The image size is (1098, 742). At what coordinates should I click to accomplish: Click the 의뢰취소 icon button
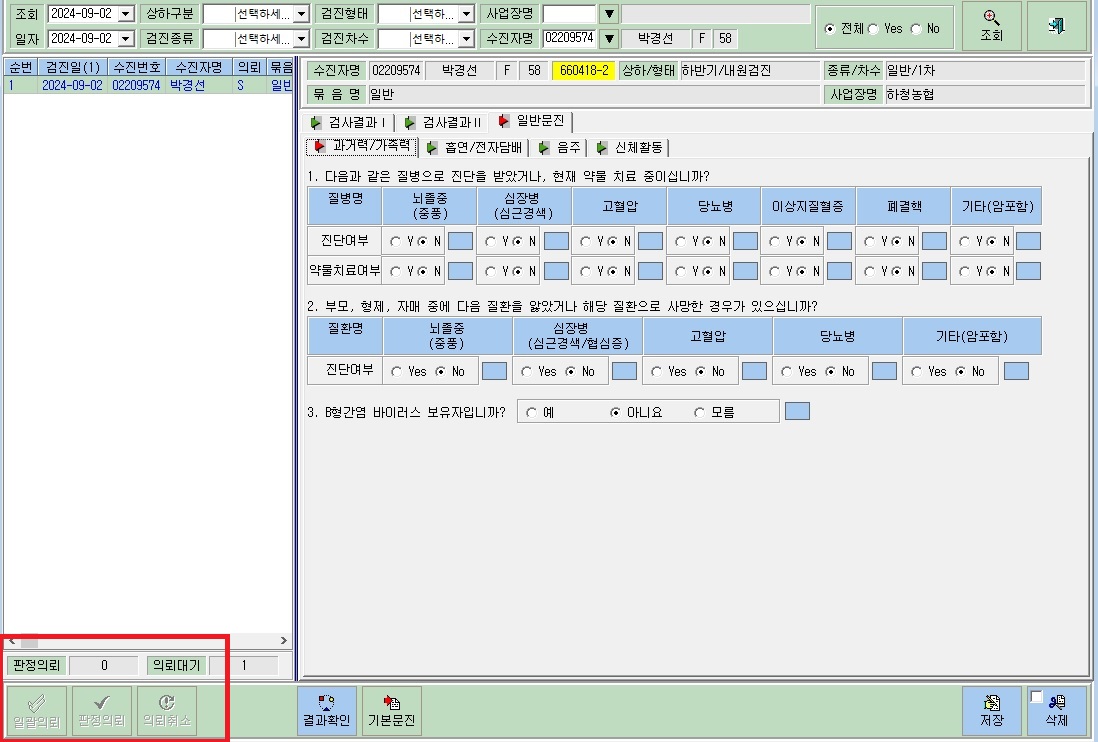(167, 710)
